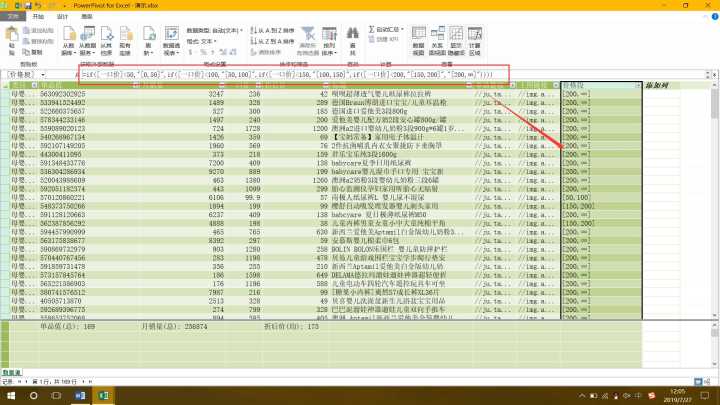Click the From Database import icon
This screenshot has height=405, width=720.
(88, 41)
